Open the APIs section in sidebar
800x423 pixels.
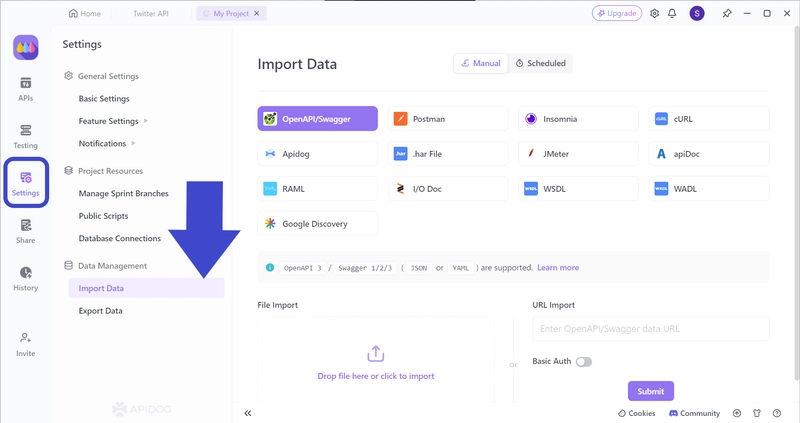(26, 89)
